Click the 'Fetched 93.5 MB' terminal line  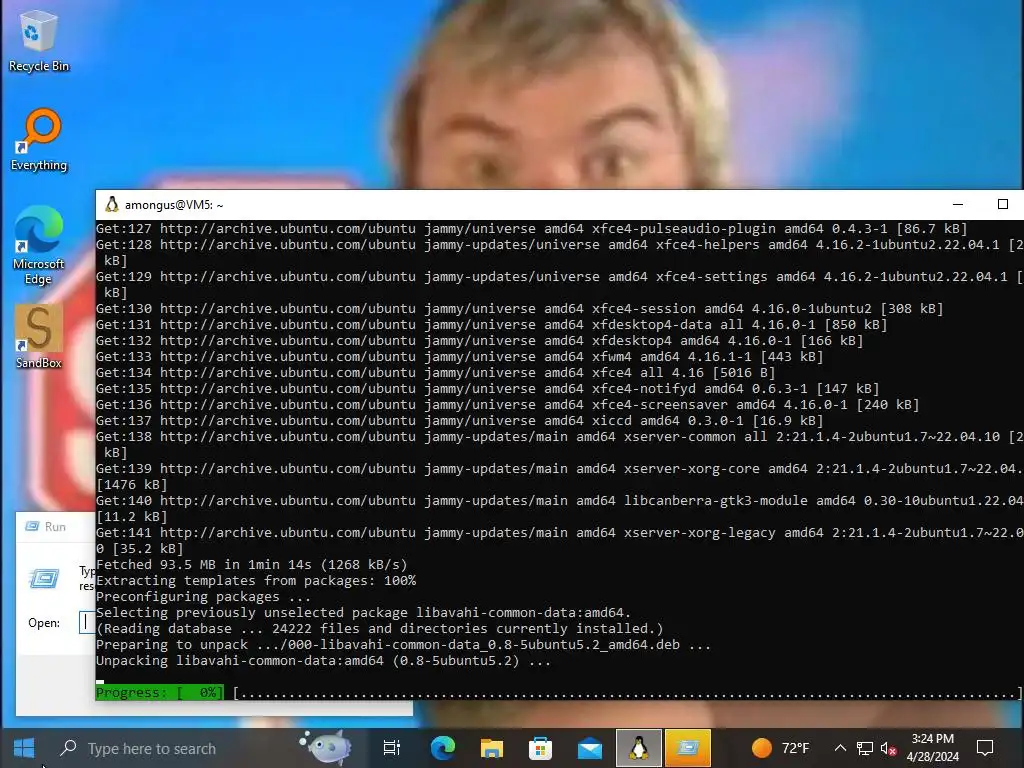[251, 564]
